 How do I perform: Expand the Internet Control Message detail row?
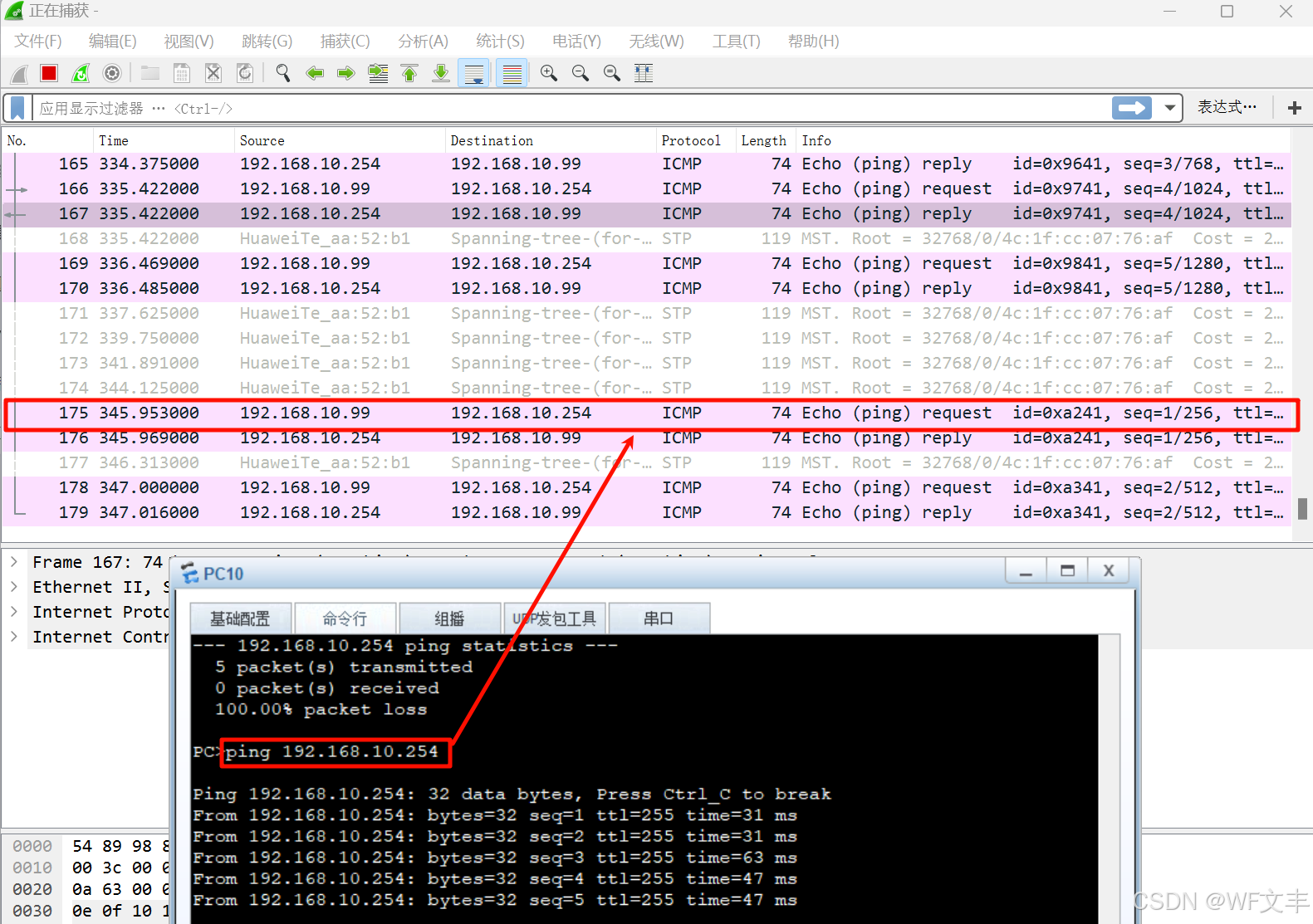pos(14,637)
